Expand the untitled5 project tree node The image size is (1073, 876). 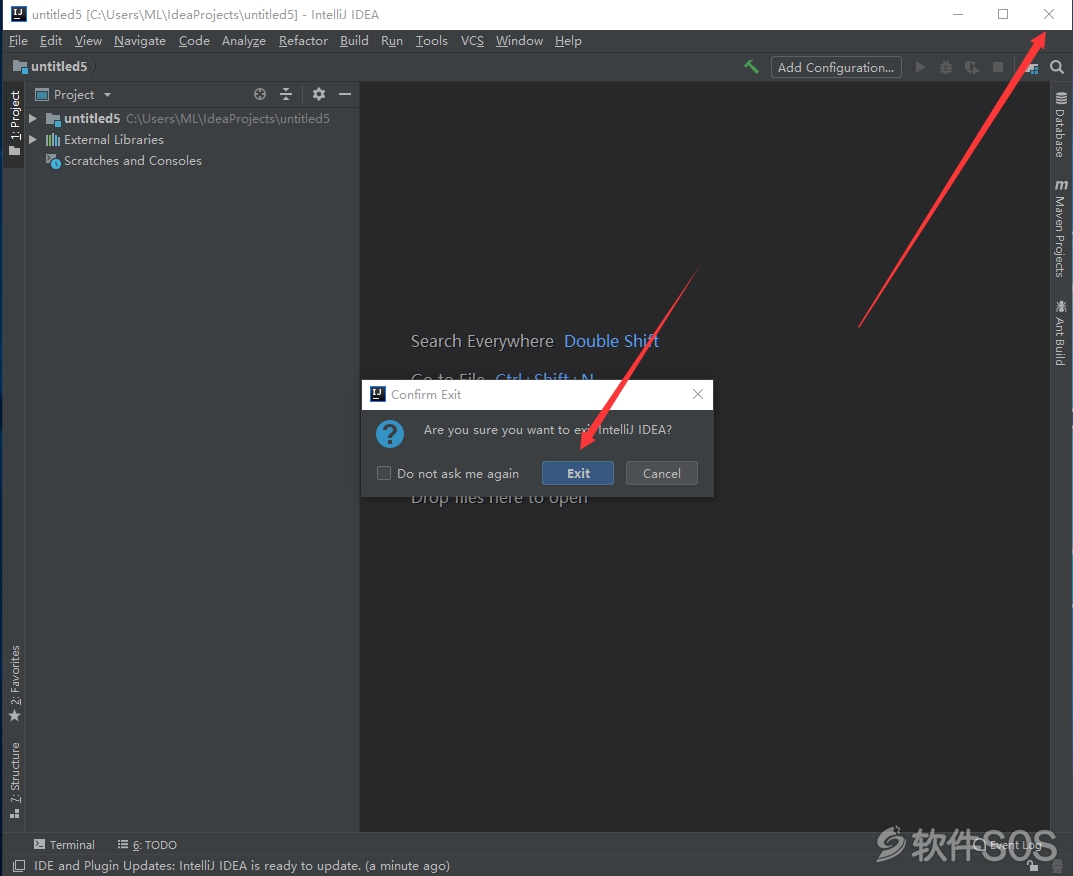tap(32, 118)
